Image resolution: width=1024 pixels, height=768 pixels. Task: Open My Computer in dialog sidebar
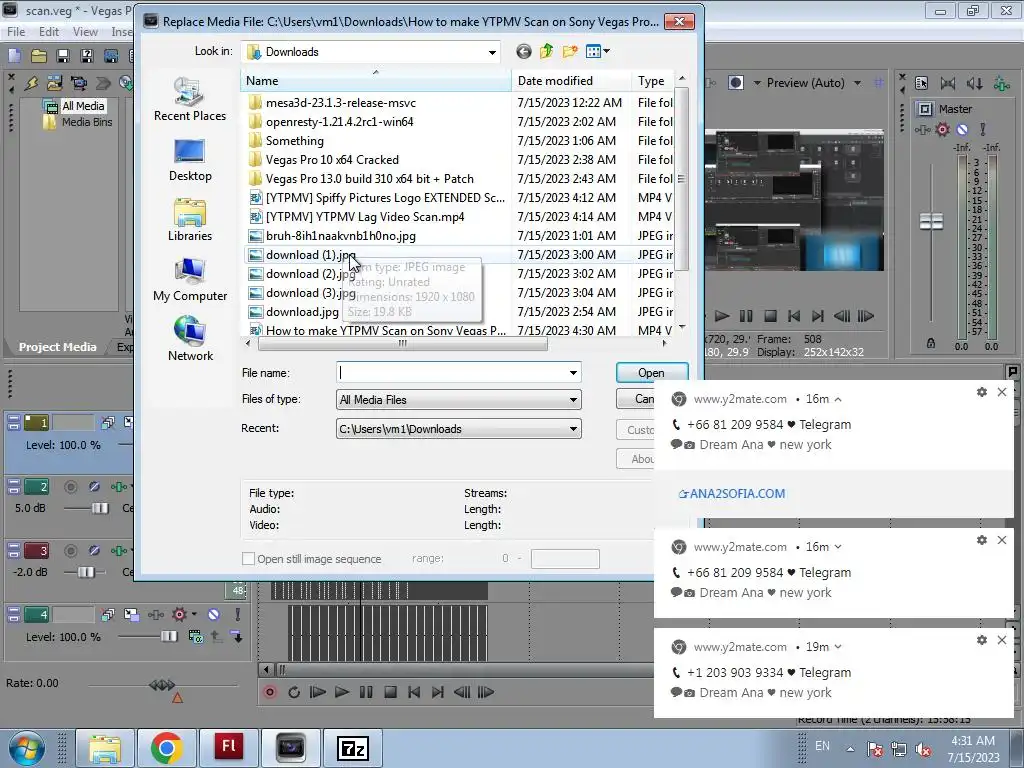[x=190, y=281]
